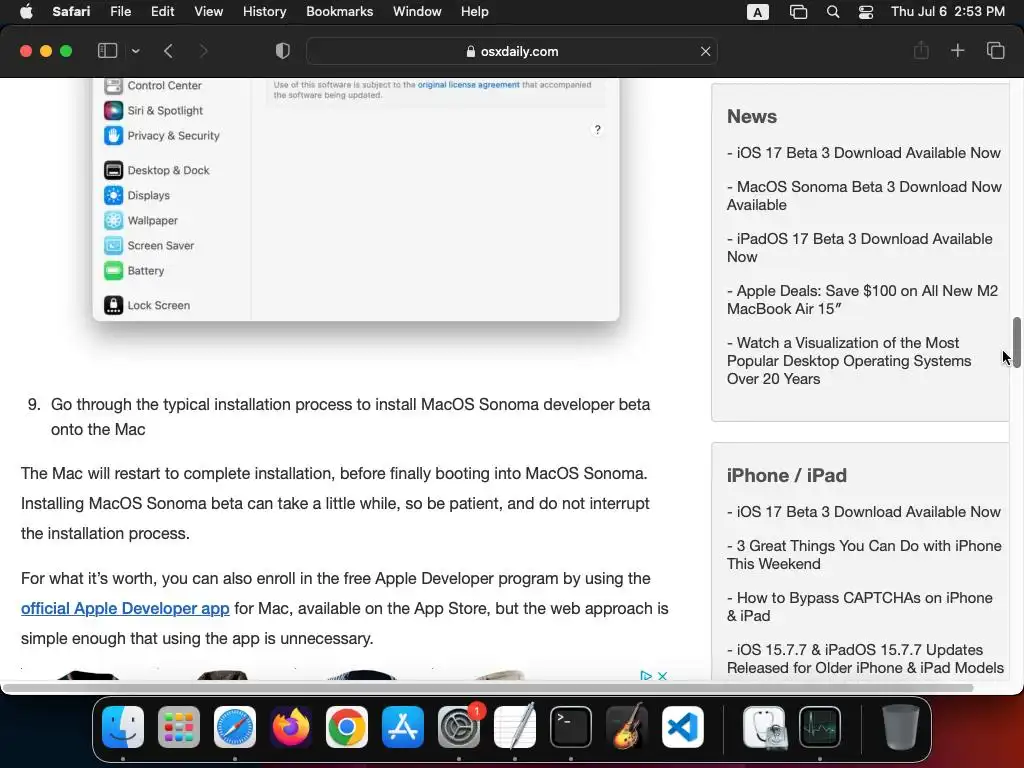Open 3 Great Things iPhone Weekend link
The width and height of the screenshot is (1024, 768).
(864, 555)
